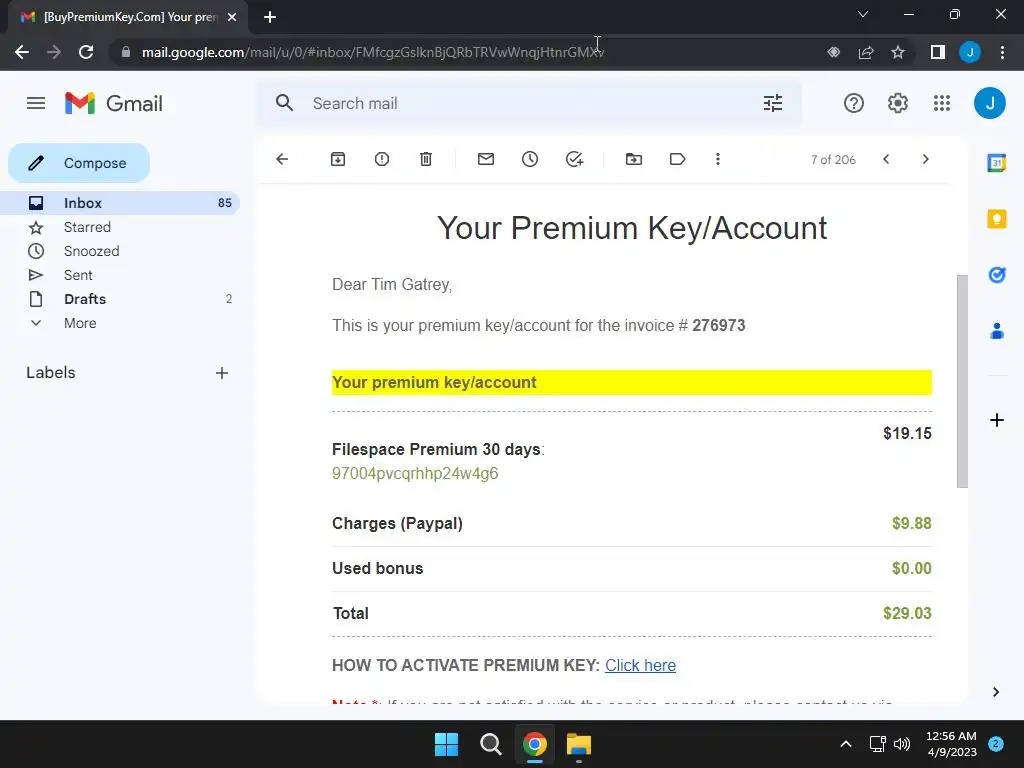The height and width of the screenshot is (768, 1024).
Task: Expand the More folders list
Action: [x=120, y=323]
